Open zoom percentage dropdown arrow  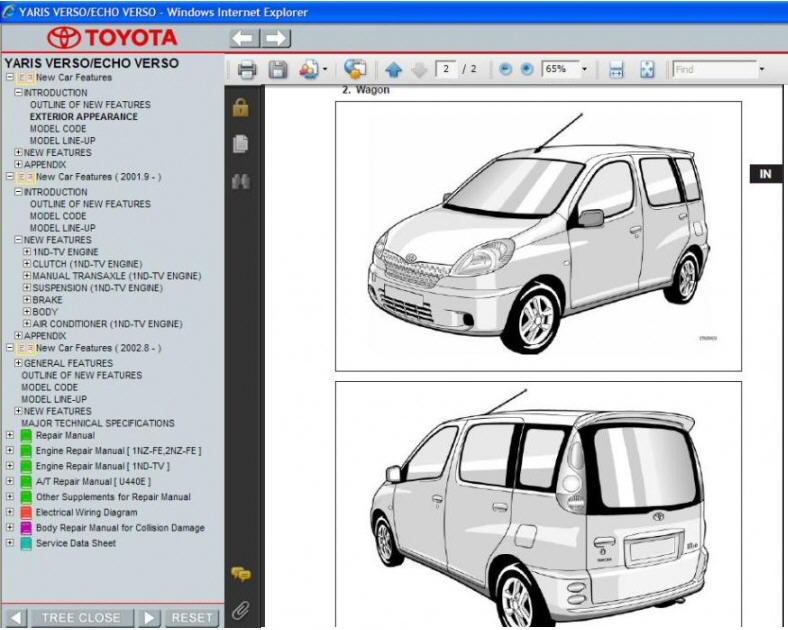tap(584, 69)
